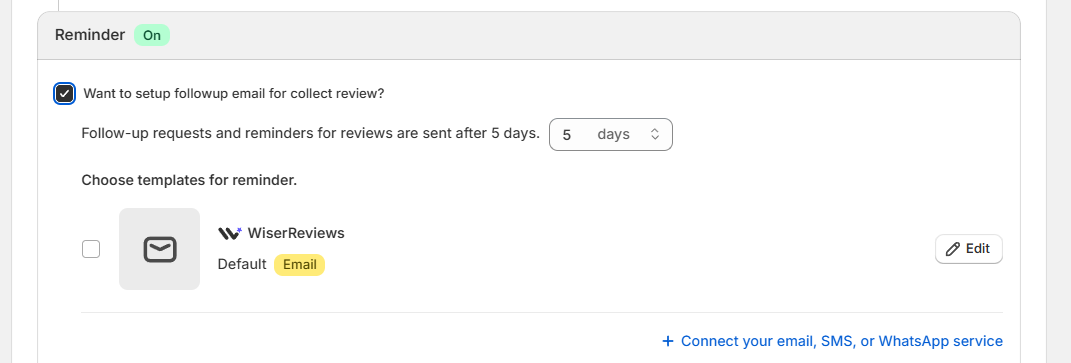The image size is (1071, 363).
Task: Open the Edit button for the WiserReviews template
Action: [969, 250]
